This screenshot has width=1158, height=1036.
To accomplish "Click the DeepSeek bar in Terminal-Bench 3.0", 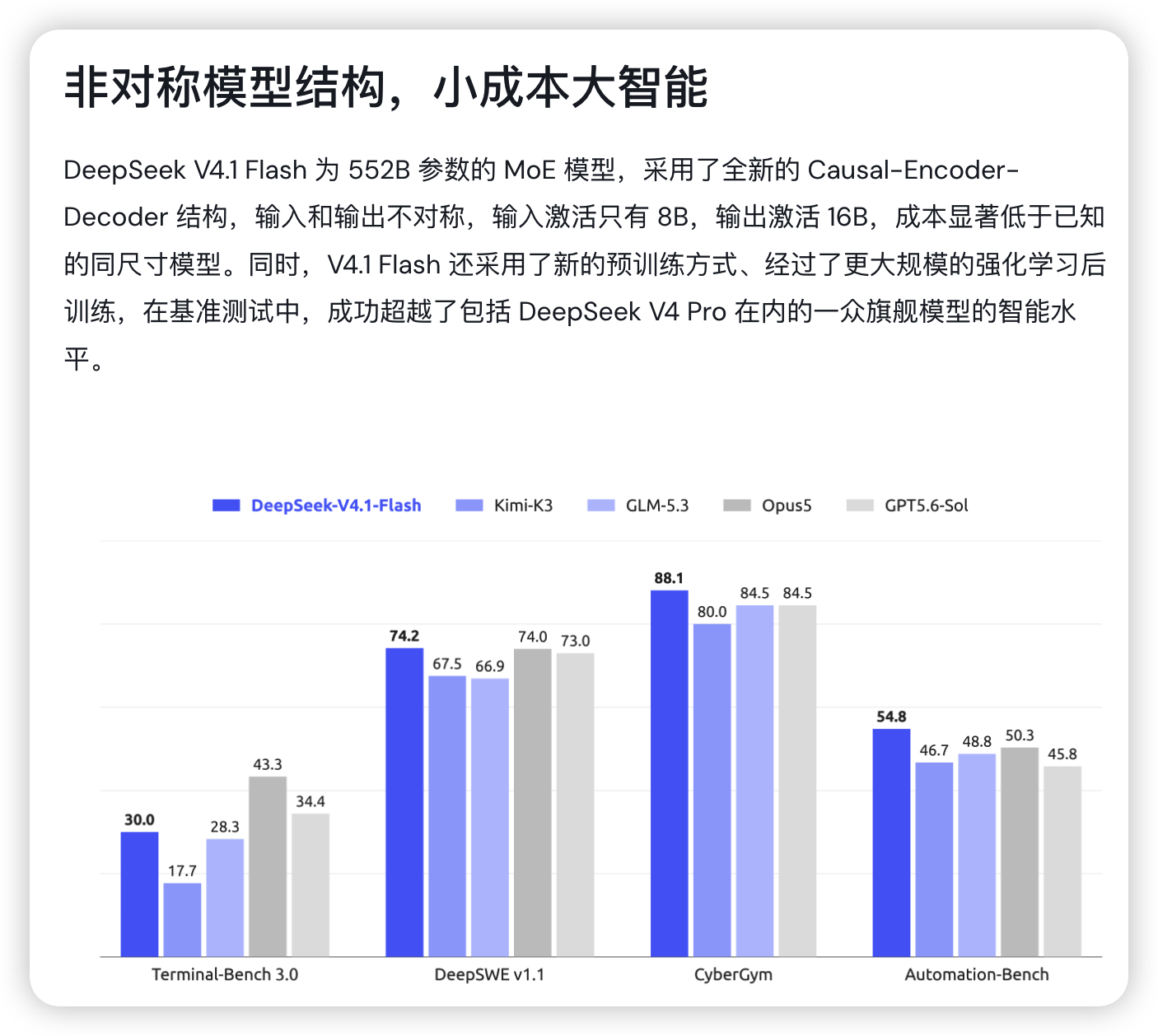I will (139, 894).
